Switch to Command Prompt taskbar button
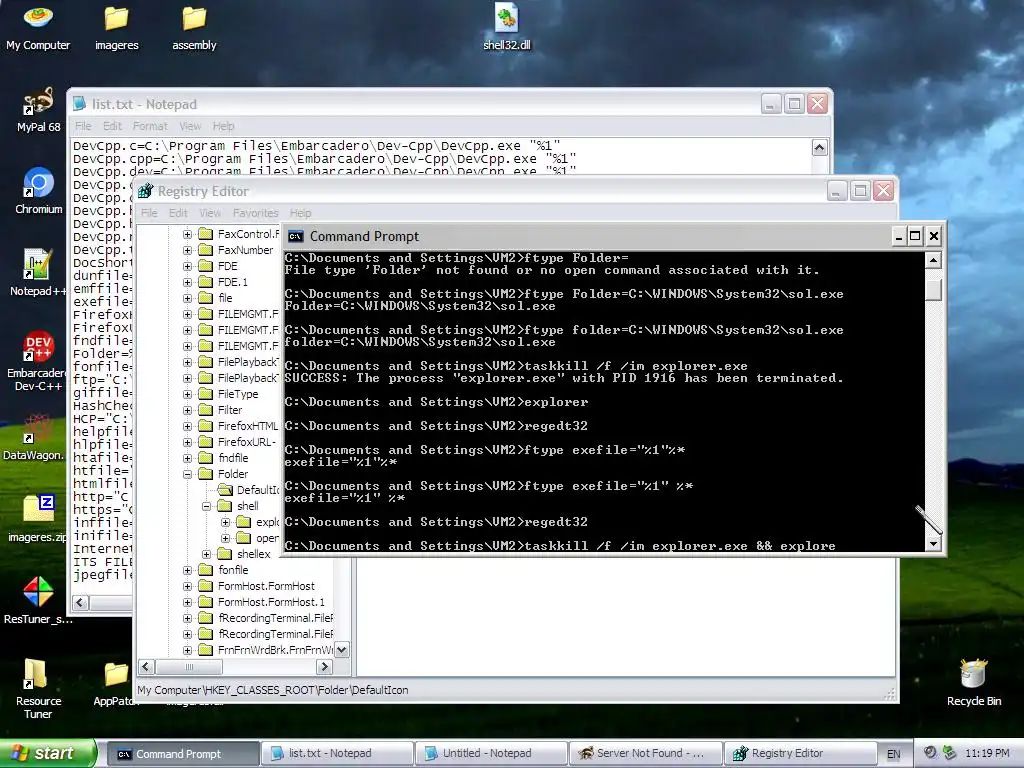 coord(182,754)
